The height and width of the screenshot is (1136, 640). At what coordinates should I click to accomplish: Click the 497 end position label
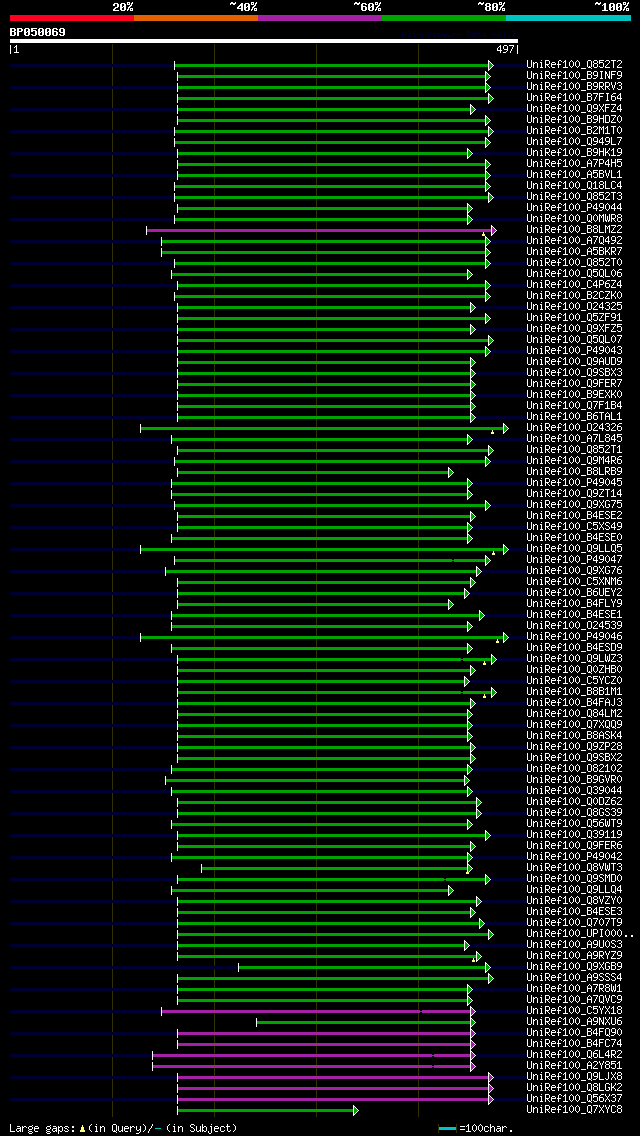coord(505,50)
